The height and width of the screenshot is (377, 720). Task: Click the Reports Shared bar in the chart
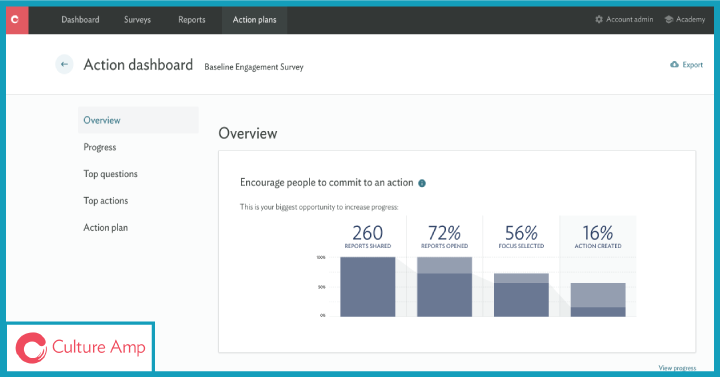pos(368,287)
